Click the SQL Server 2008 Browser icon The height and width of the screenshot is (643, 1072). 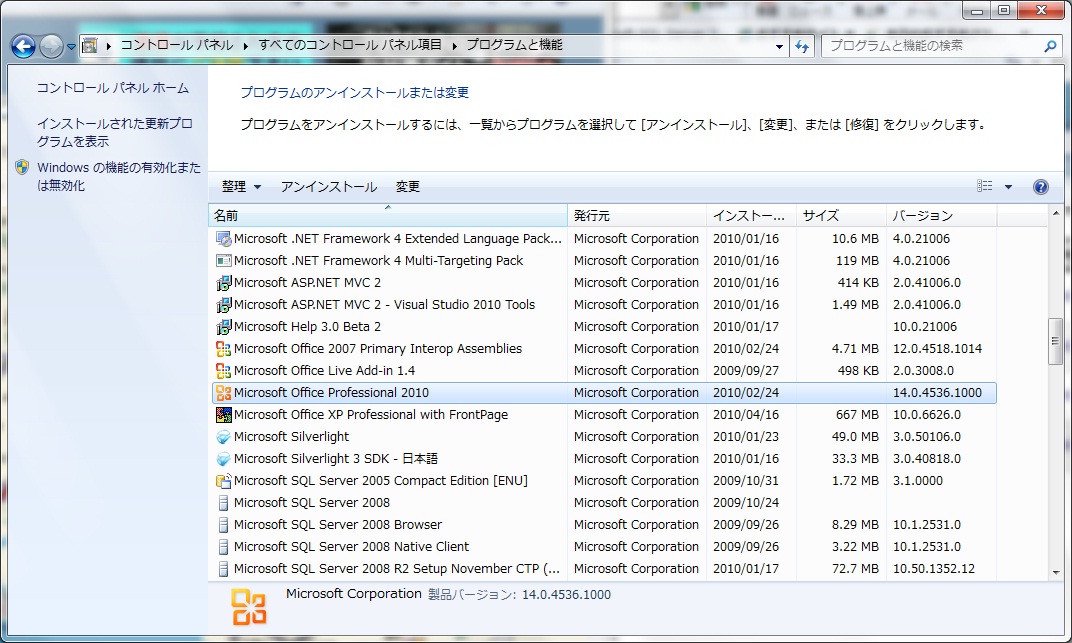coord(224,525)
